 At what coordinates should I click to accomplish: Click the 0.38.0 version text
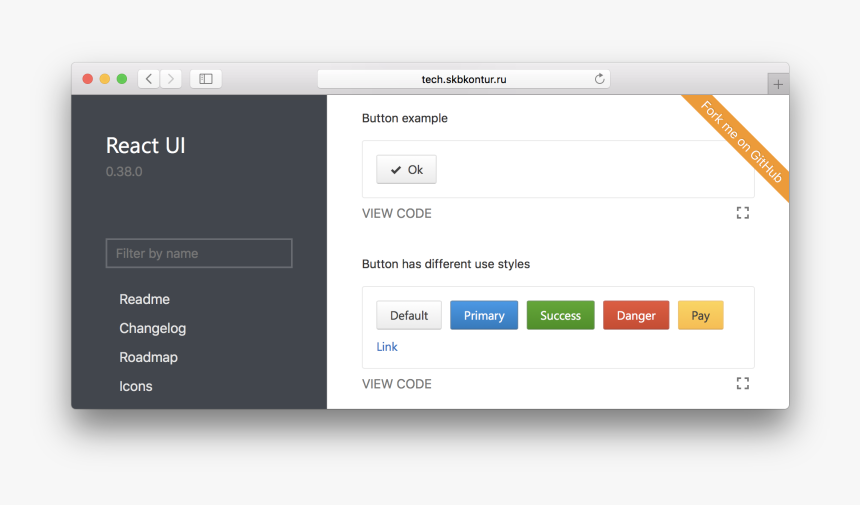click(x=124, y=172)
